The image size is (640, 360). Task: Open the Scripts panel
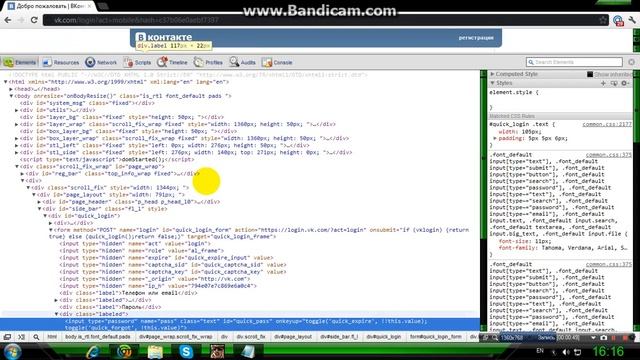[x=138, y=62]
